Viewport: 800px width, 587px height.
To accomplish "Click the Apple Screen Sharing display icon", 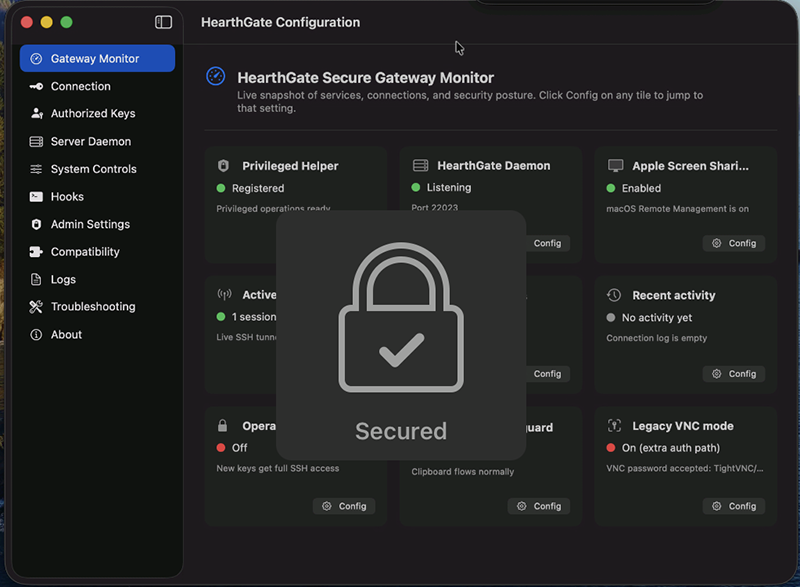I will coord(615,166).
